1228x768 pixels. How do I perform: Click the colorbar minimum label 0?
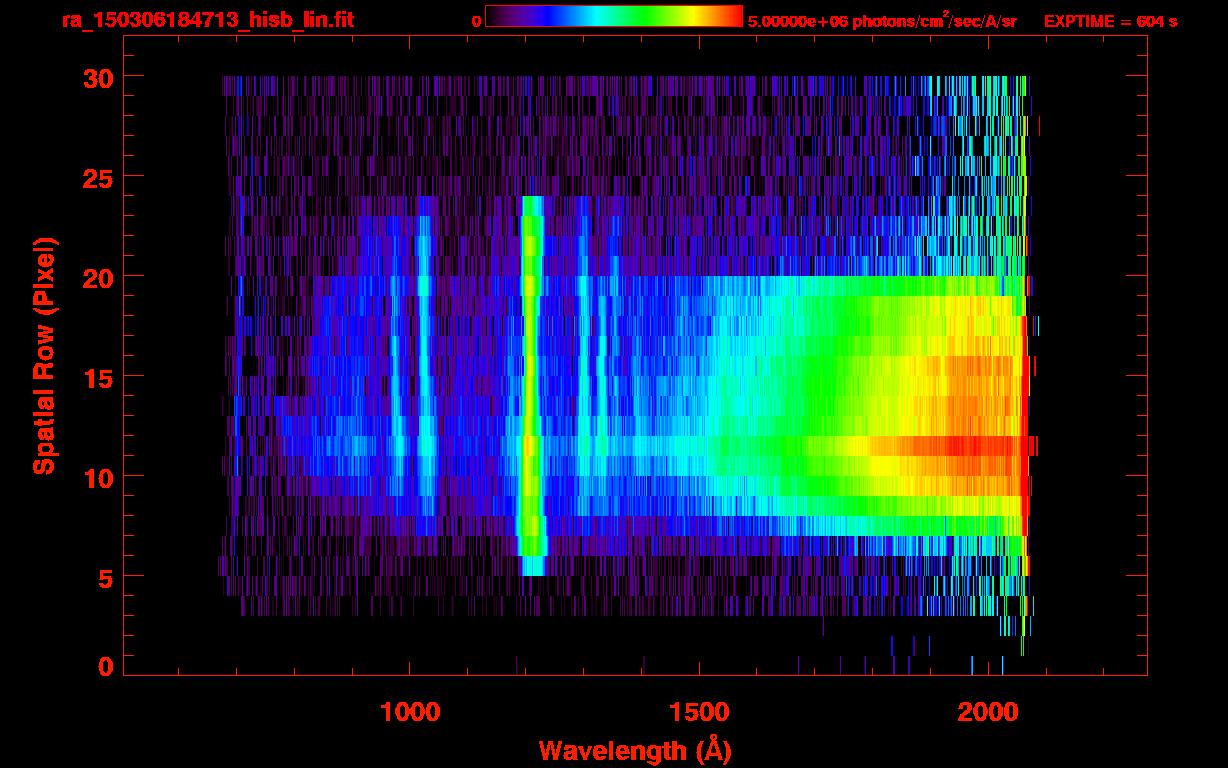pos(476,21)
